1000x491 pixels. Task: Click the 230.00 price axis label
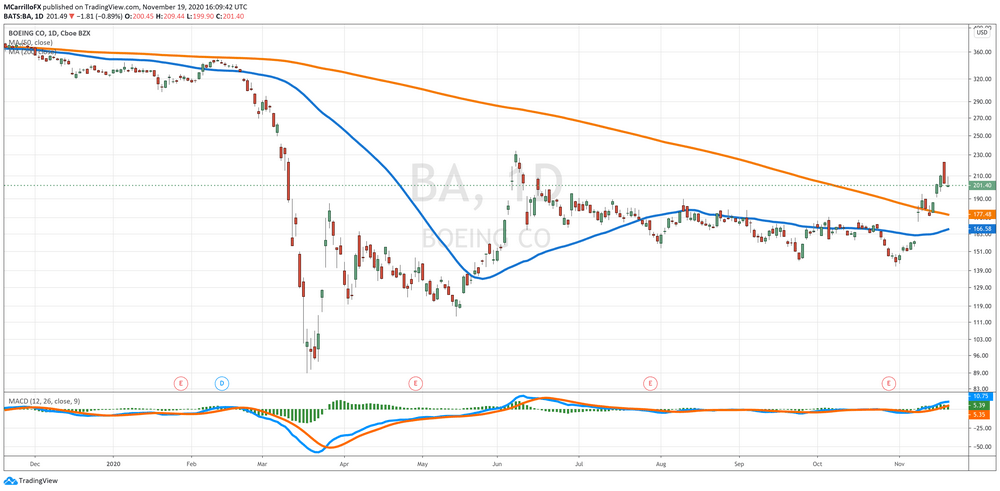[982, 155]
